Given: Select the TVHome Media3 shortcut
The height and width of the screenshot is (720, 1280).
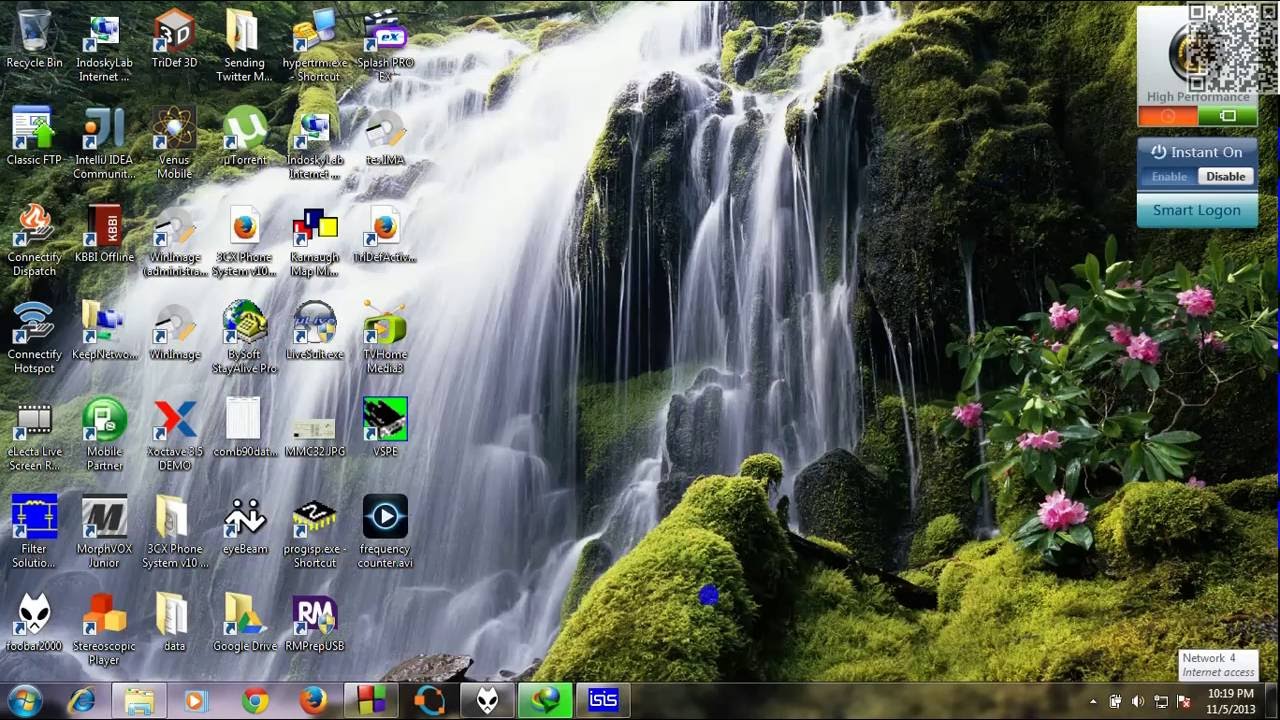Looking at the screenshot, I should 385,338.
